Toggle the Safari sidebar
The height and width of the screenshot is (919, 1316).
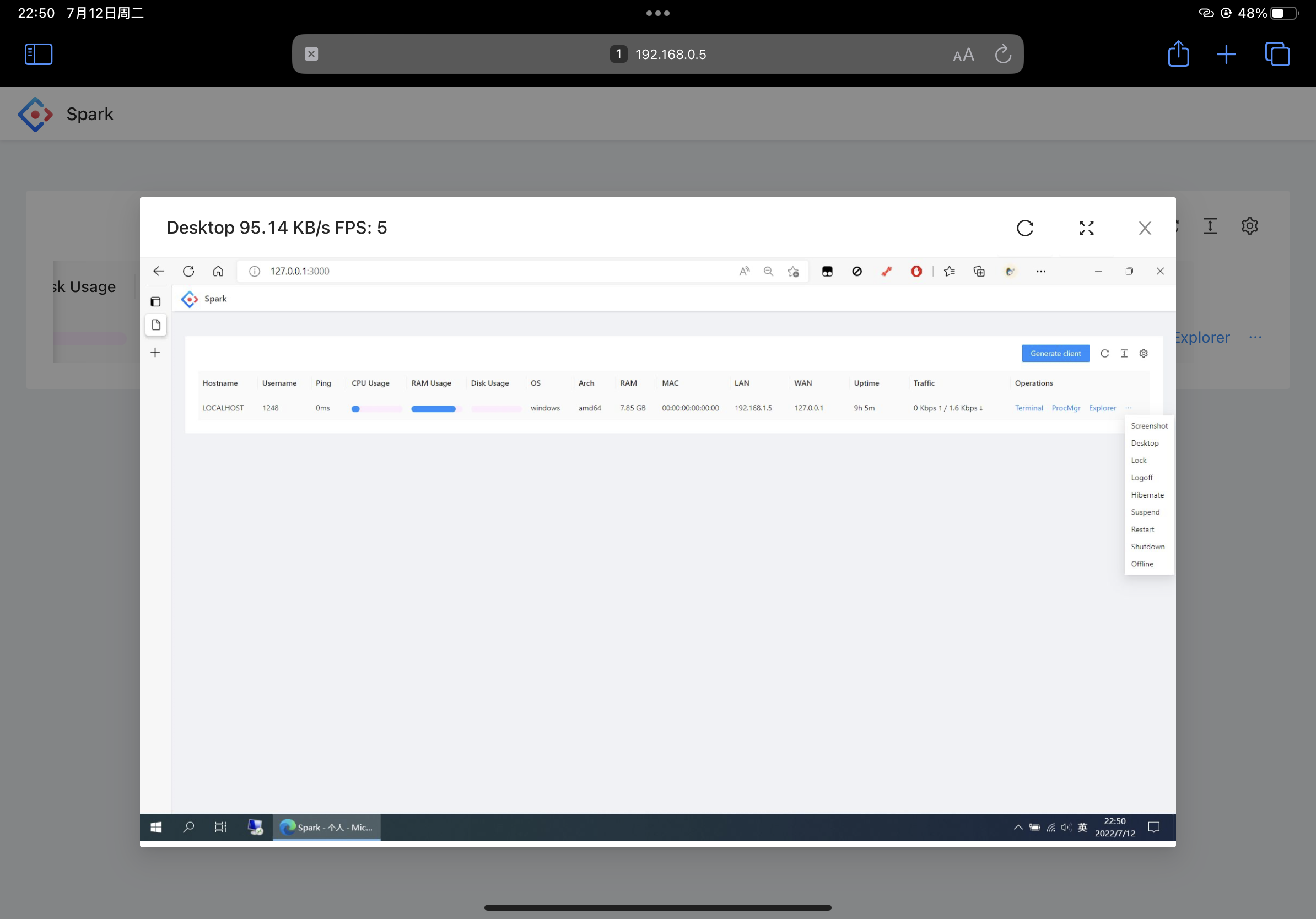38,54
